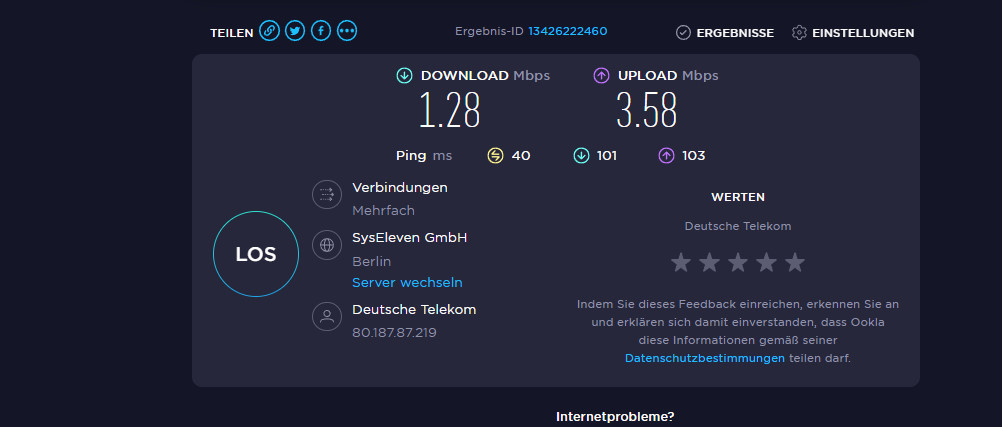This screenshot has height=427, width=1002.
Task: Click the Server wechseln link
Action: 407,283
